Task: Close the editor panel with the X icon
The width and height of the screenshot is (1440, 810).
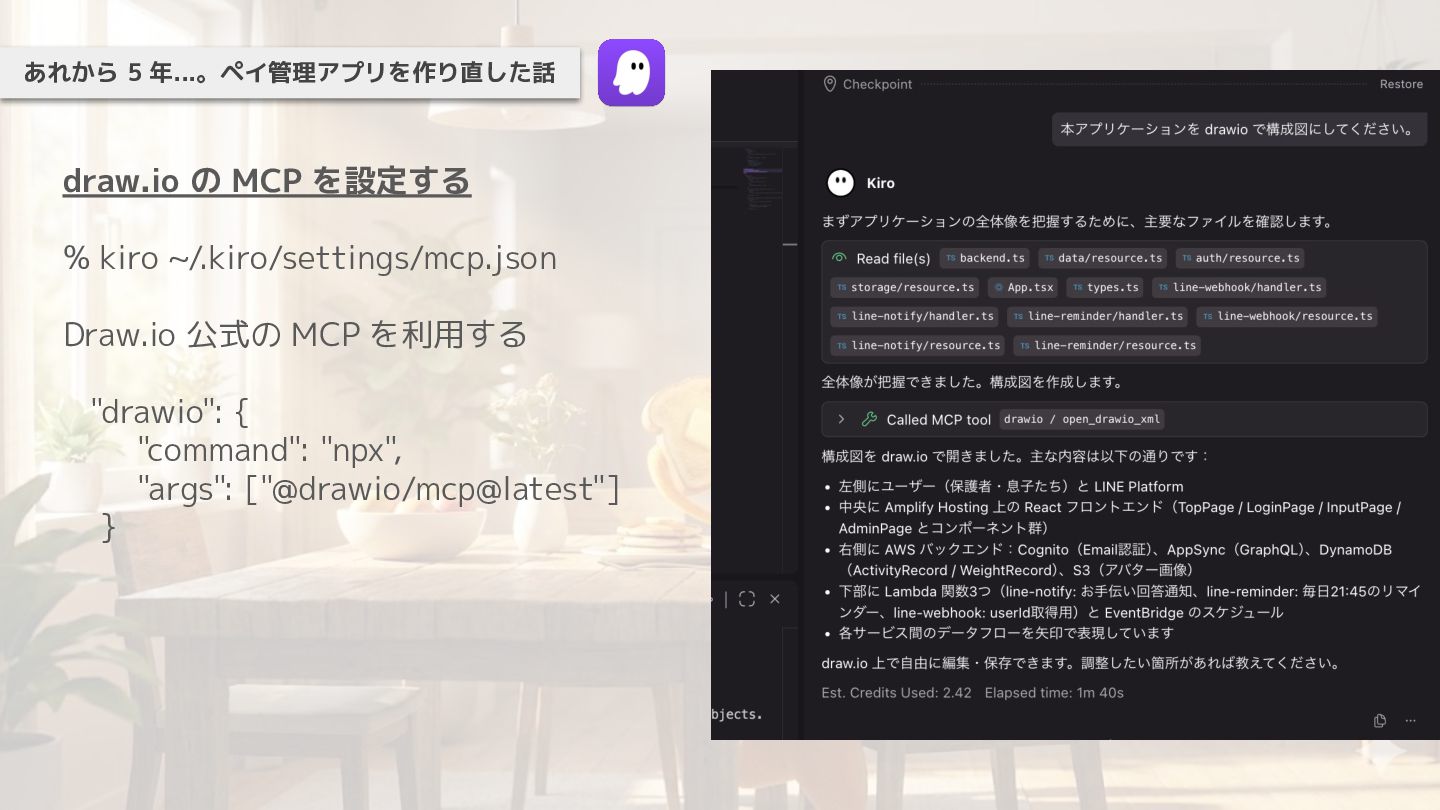Action: click(x=775, y=599)
